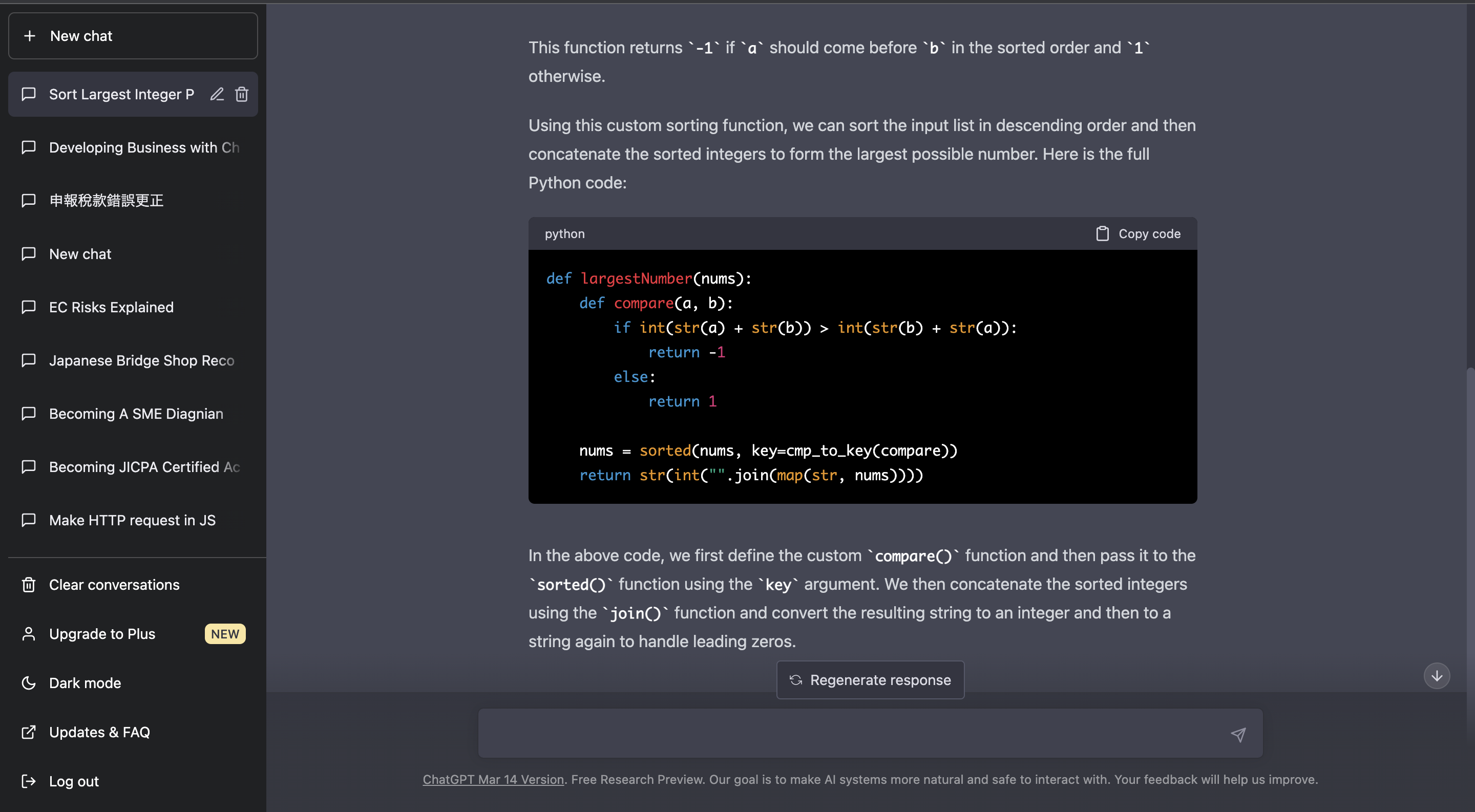Click the message input text field
The height and width of the screenshot is (812, 1475).
[x=848, y=734]
